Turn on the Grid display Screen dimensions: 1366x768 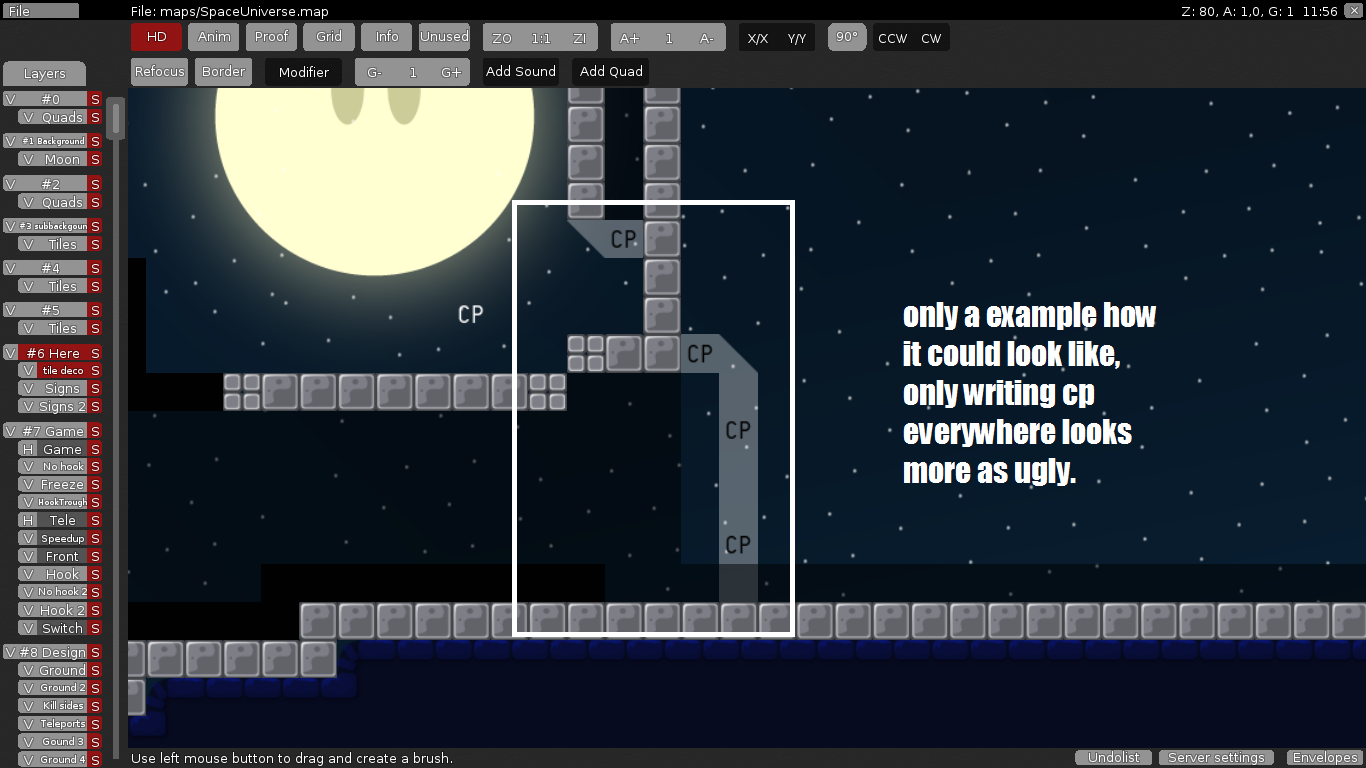tap(329, 37)
